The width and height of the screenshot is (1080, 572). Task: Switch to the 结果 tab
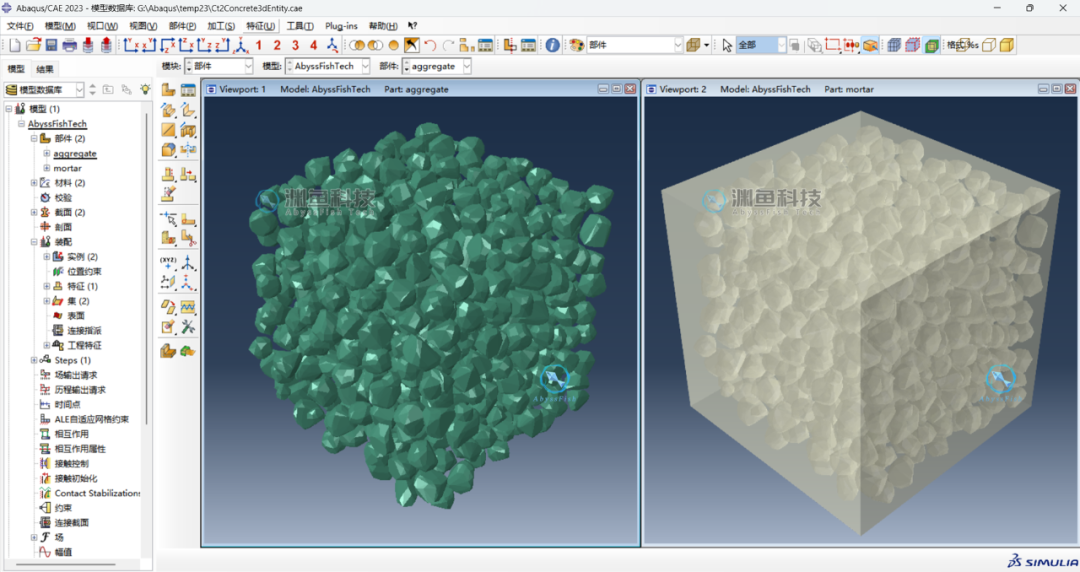coord(45,69)
